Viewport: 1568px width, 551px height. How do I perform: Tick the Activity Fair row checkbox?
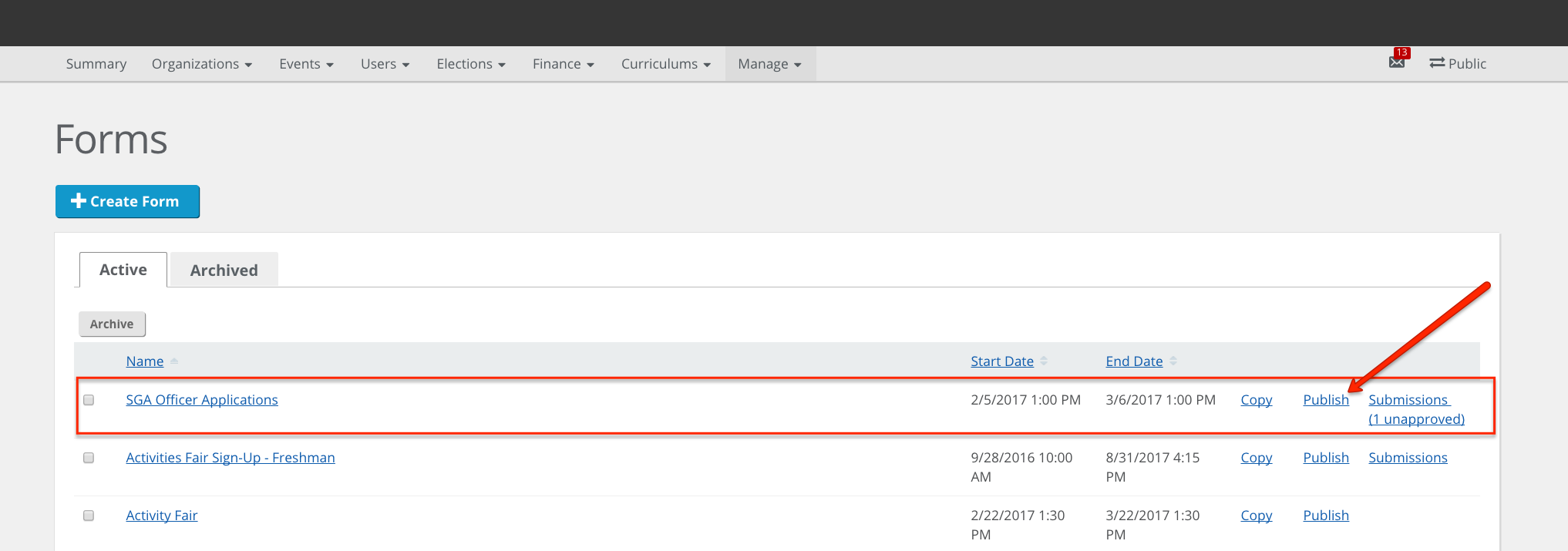coord(89,516)
